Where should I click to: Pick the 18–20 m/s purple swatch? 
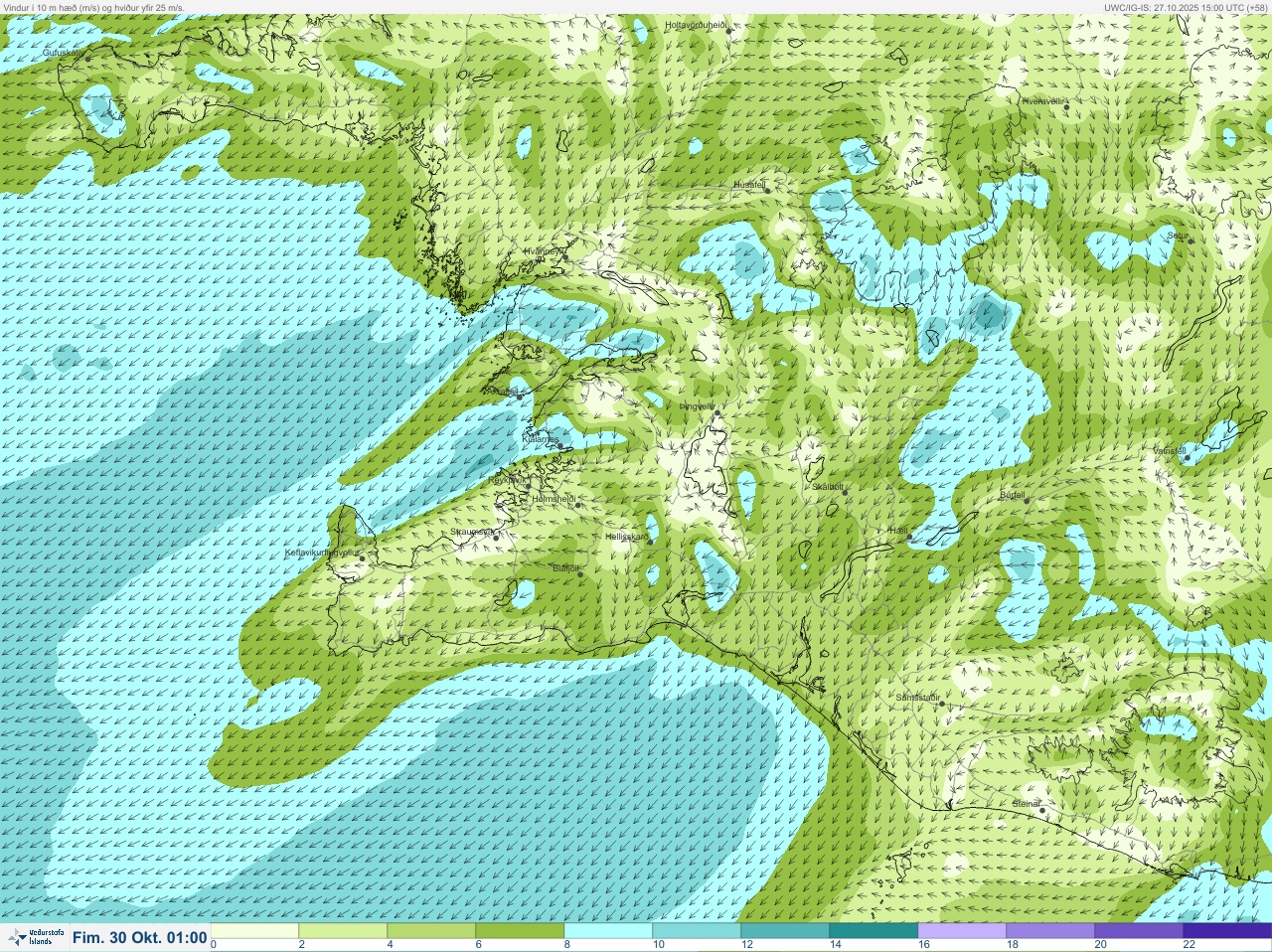[x=1050, y=931]
